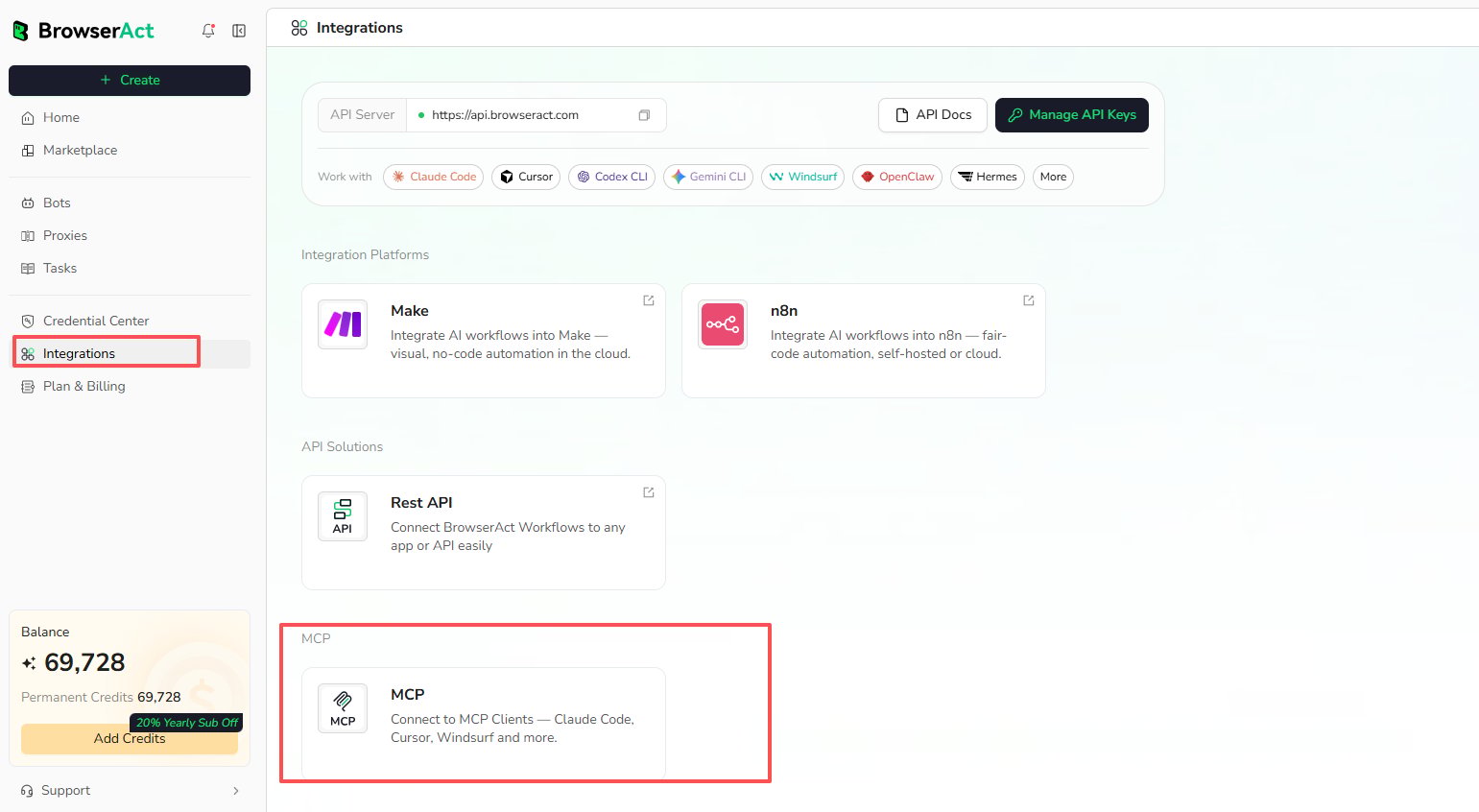
Task: Click the BrowserAct logo
Action: click(83, 31)
